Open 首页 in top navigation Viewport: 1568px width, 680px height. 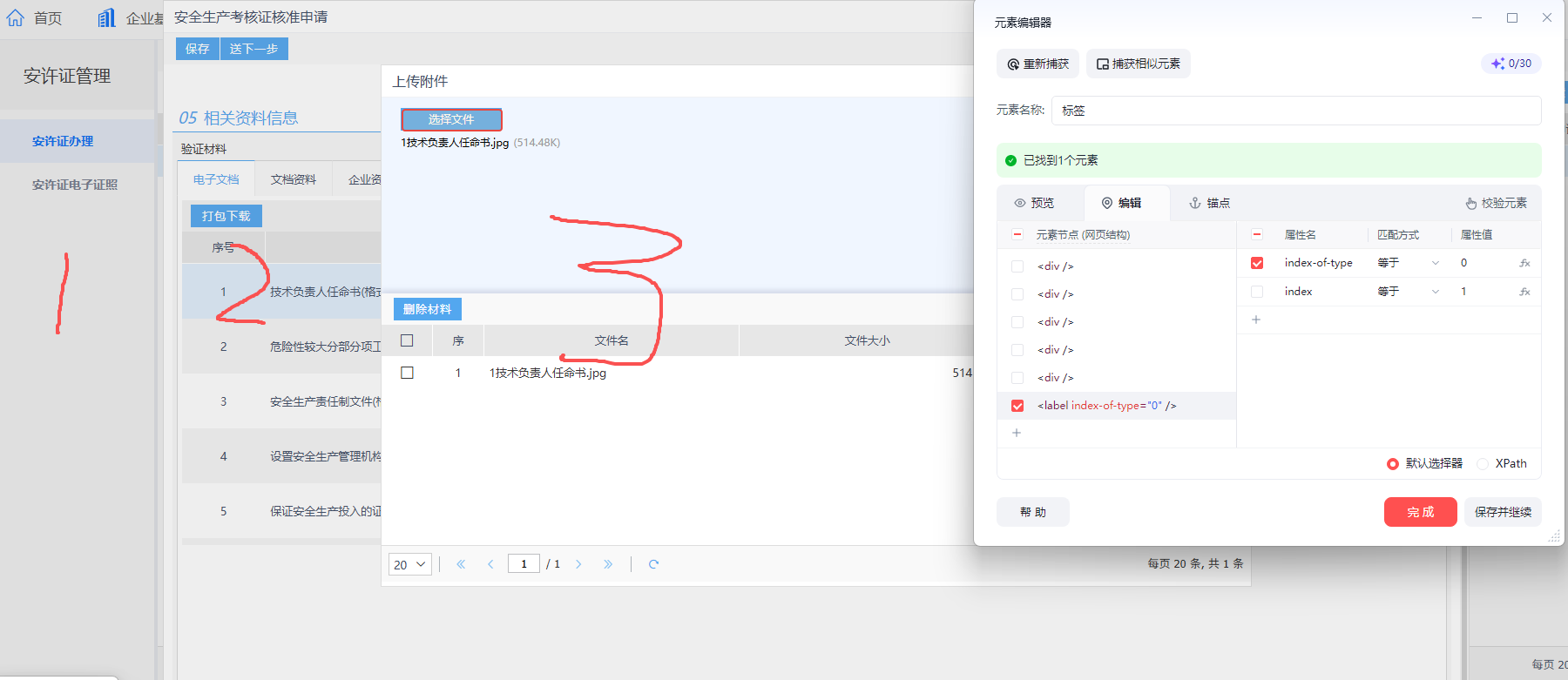click(x=48, y=18)
